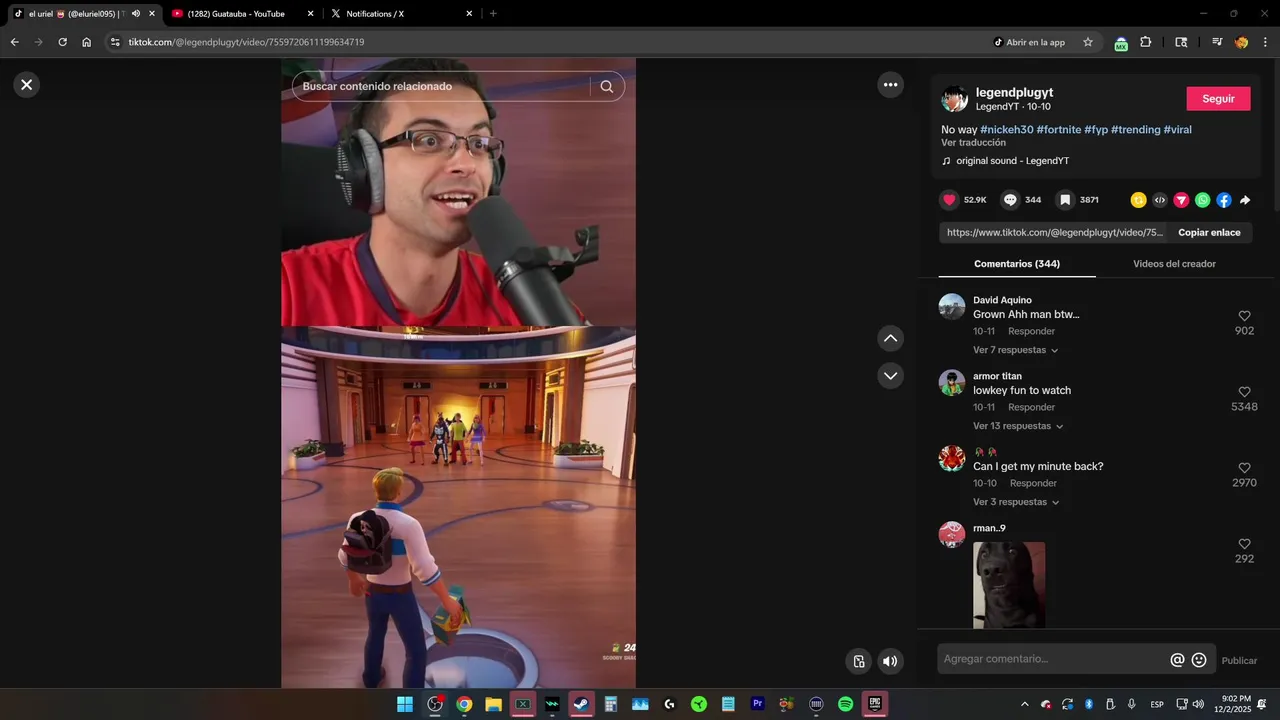This screenshot has height=720, width=1280.
Task: Open media controls in toolbar
Action: click(1217, 42)
